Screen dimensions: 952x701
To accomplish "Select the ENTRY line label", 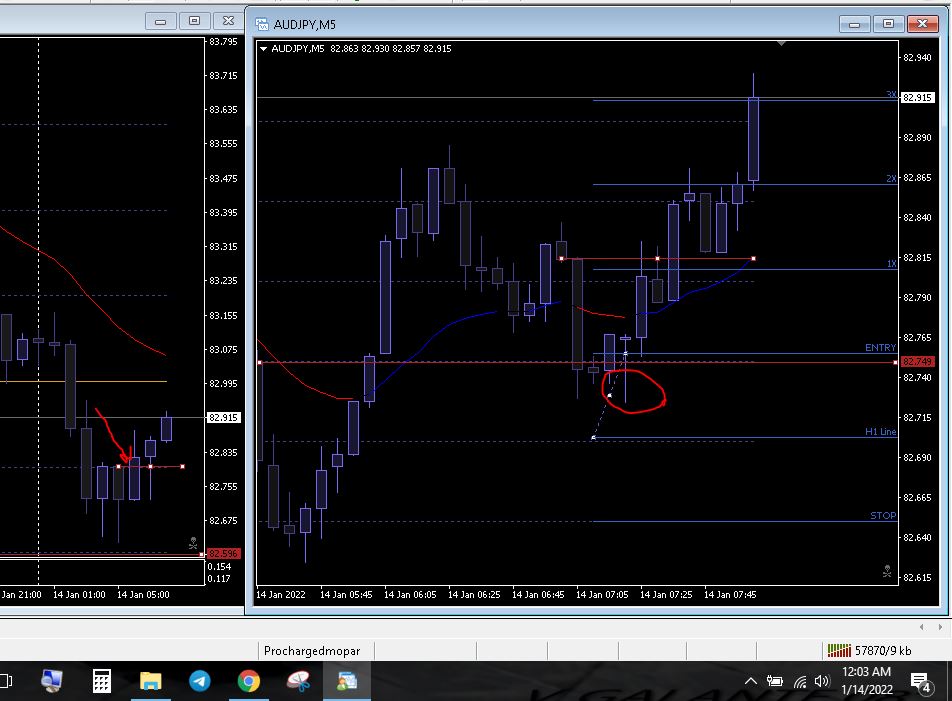I will pyautogui.click(x=880, y=347).
